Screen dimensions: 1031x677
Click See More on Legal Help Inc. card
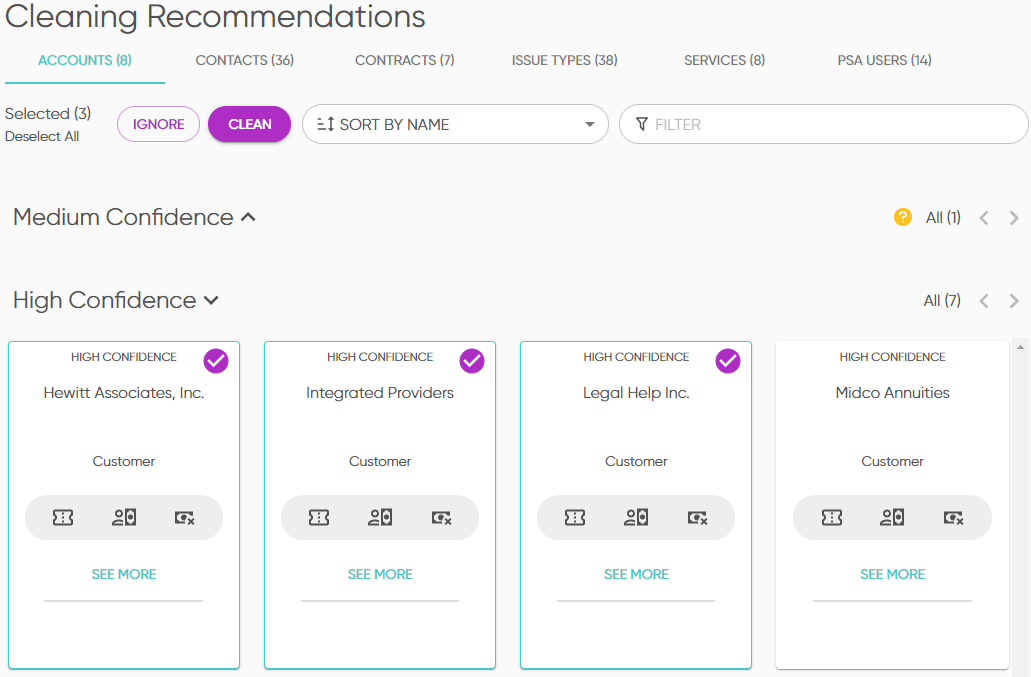[x=636, y=574]
